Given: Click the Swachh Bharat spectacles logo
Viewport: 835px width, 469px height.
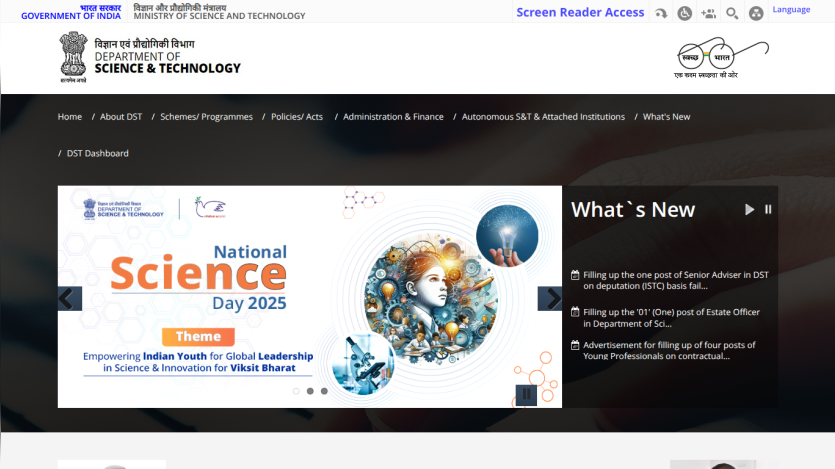Looking at the screenshot, I should click(x=721, y=57).
